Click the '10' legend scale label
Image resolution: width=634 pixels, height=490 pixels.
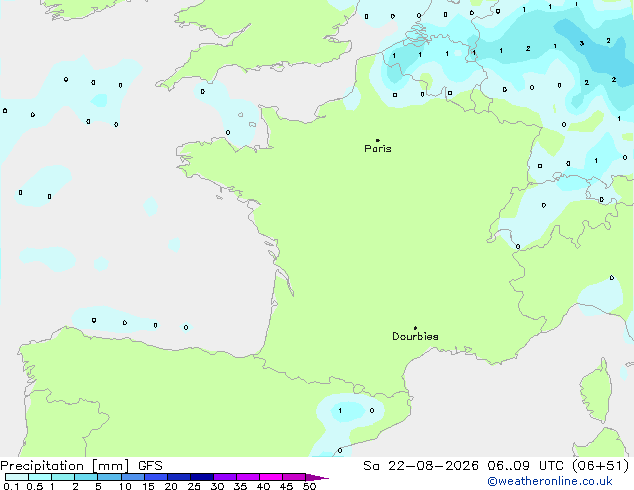(125, 486)
